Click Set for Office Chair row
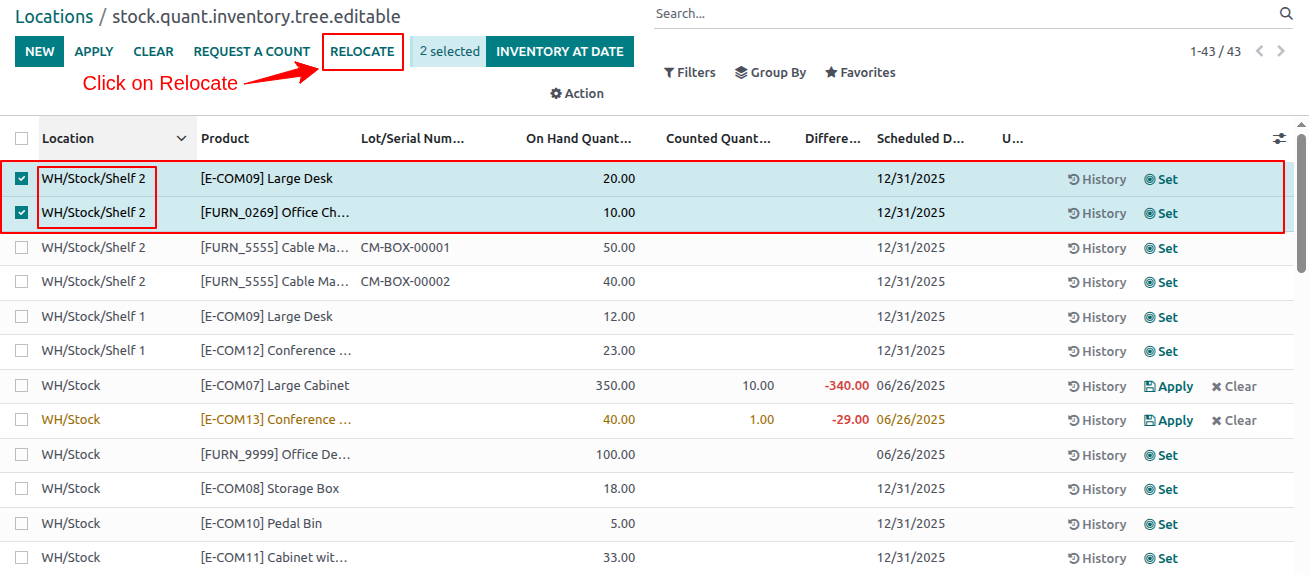This screenshot has height=575, width=1309. click(1160, 214)
